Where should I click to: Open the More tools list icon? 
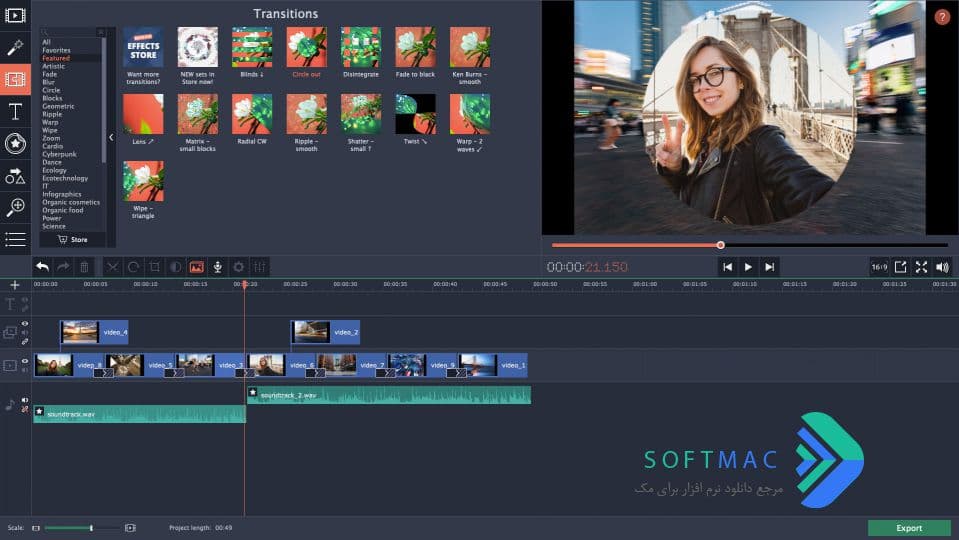[x=15, y=239]
